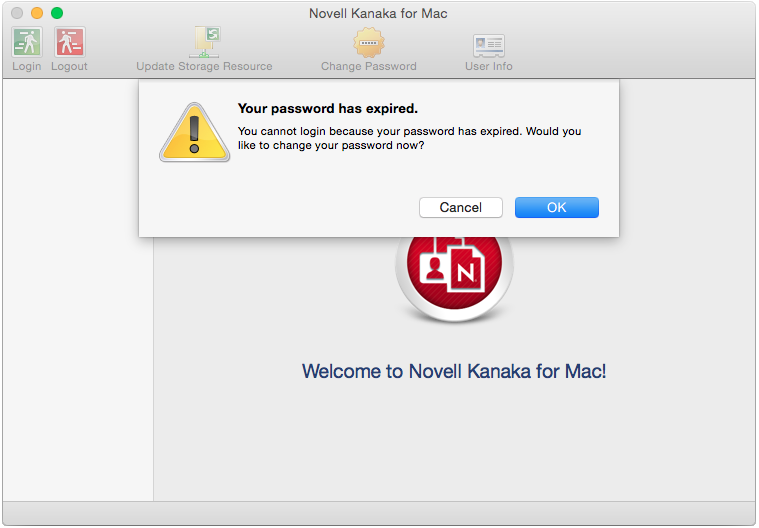
Task: Maximize window using green button
Action: [x=57, y=13]
